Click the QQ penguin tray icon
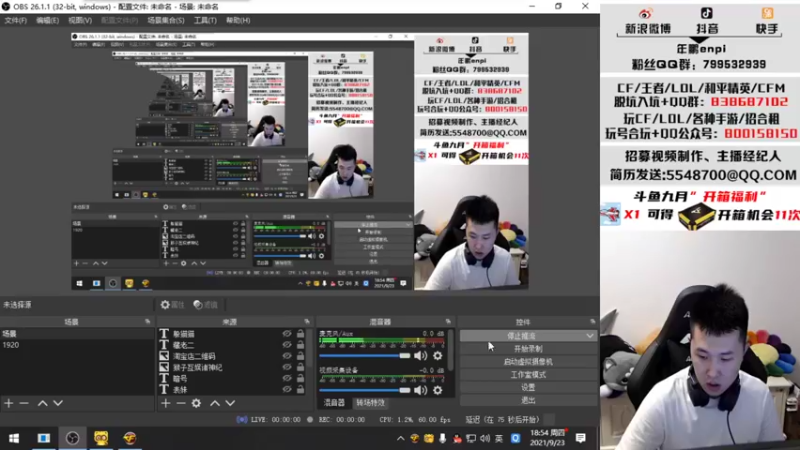This screenshot has width=800, height=450. click(457, 439)
